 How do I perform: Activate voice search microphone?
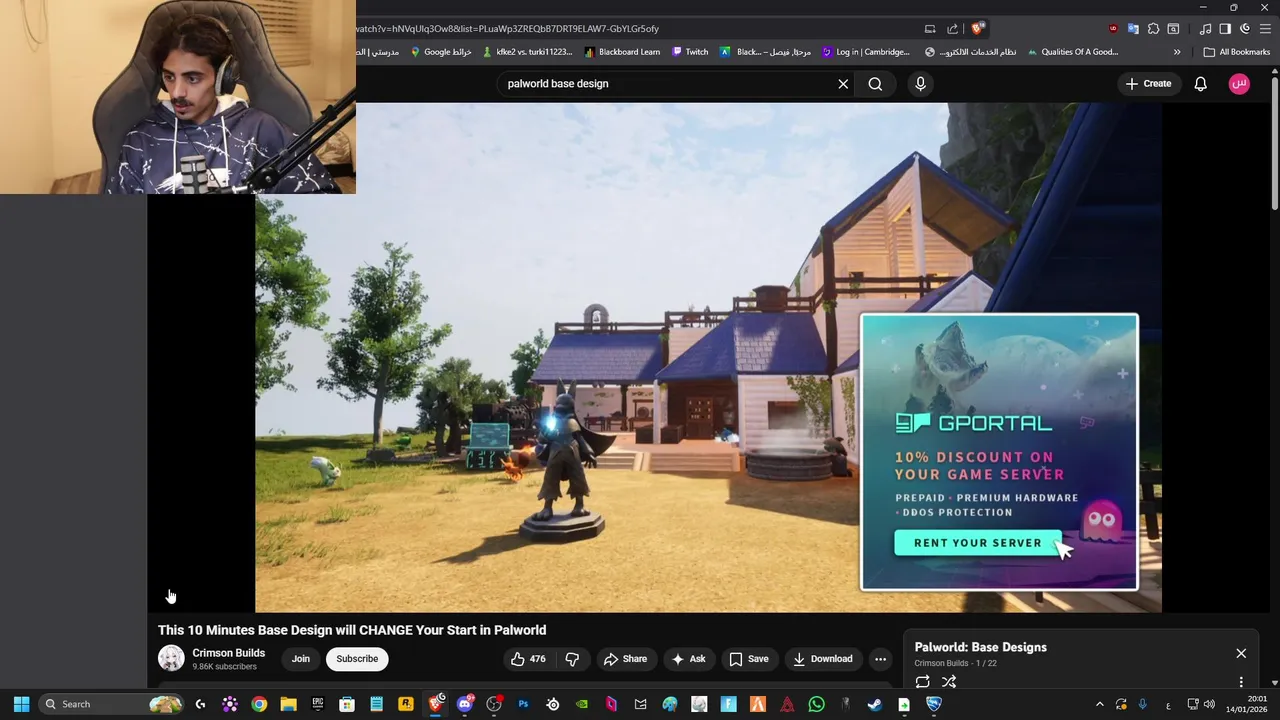point(920,84)
